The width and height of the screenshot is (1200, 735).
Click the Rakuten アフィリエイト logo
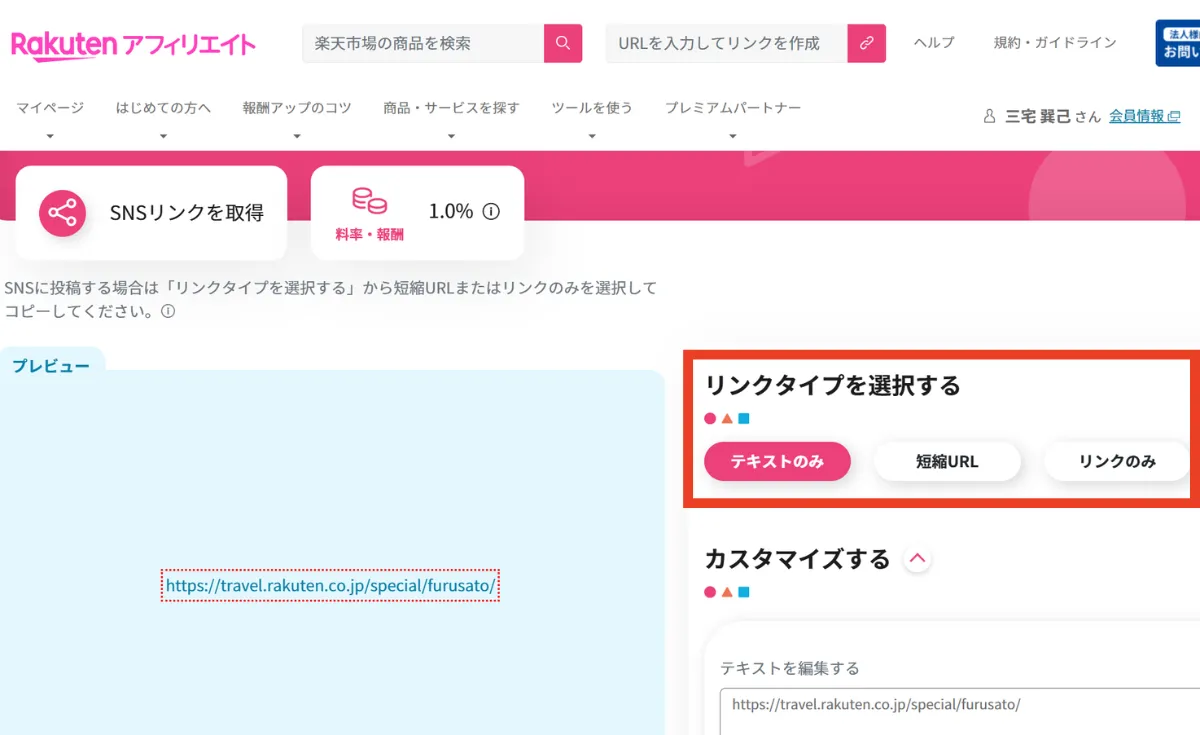click(133, 45)
